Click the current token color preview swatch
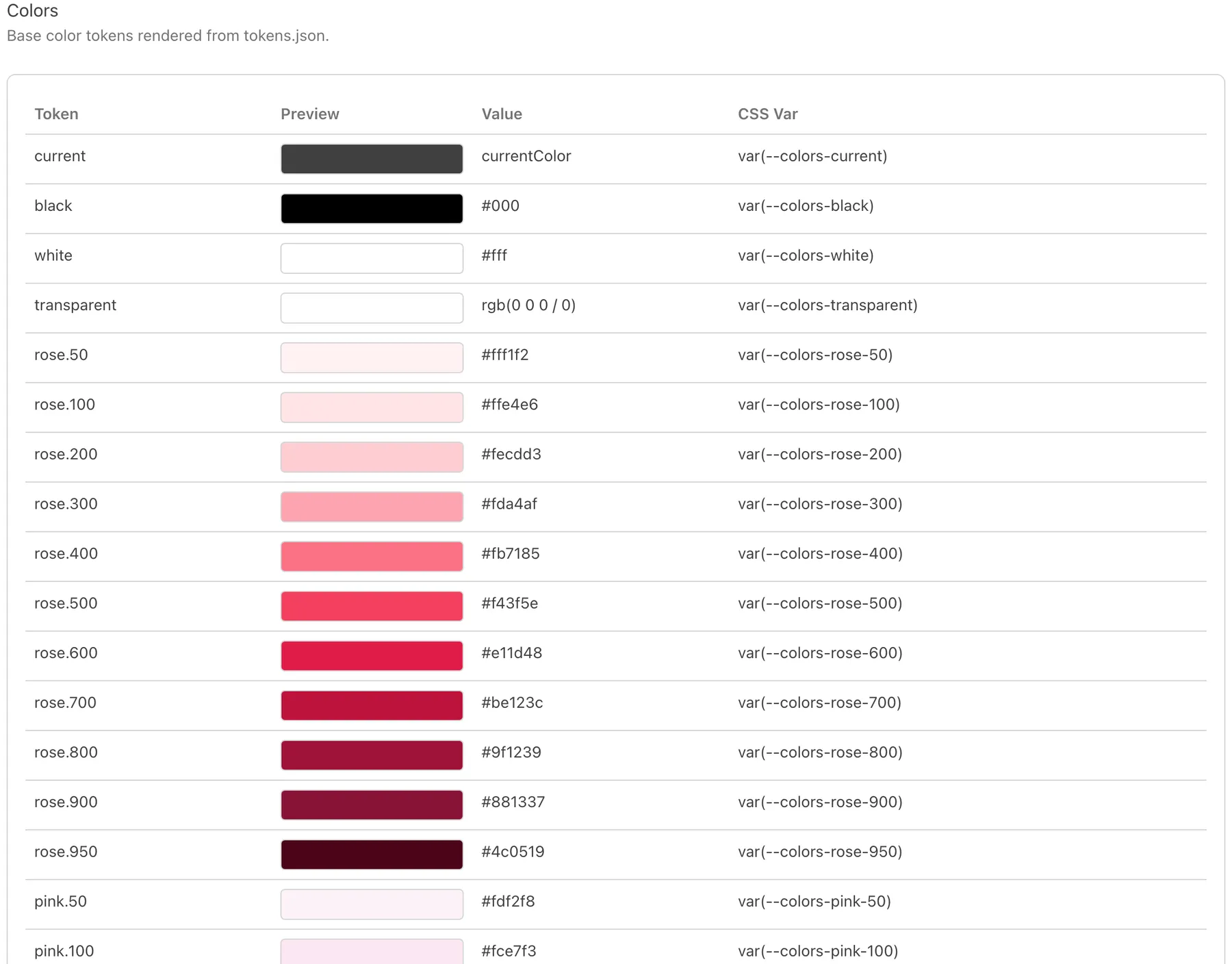The height and width of the screenshot is (964, 1232). pos(372,159)
